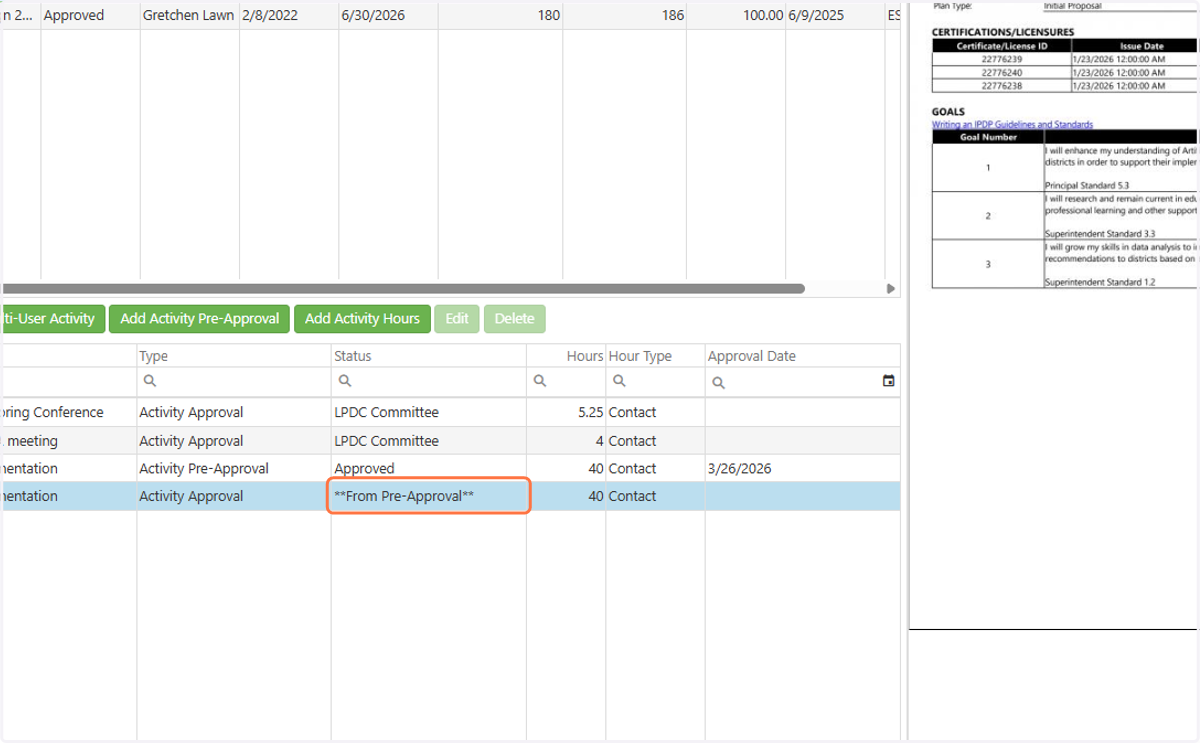This screenshot has height=743, width=1200.
Task: Sort by Hour Type column header
Action: (x=655, y=356)
